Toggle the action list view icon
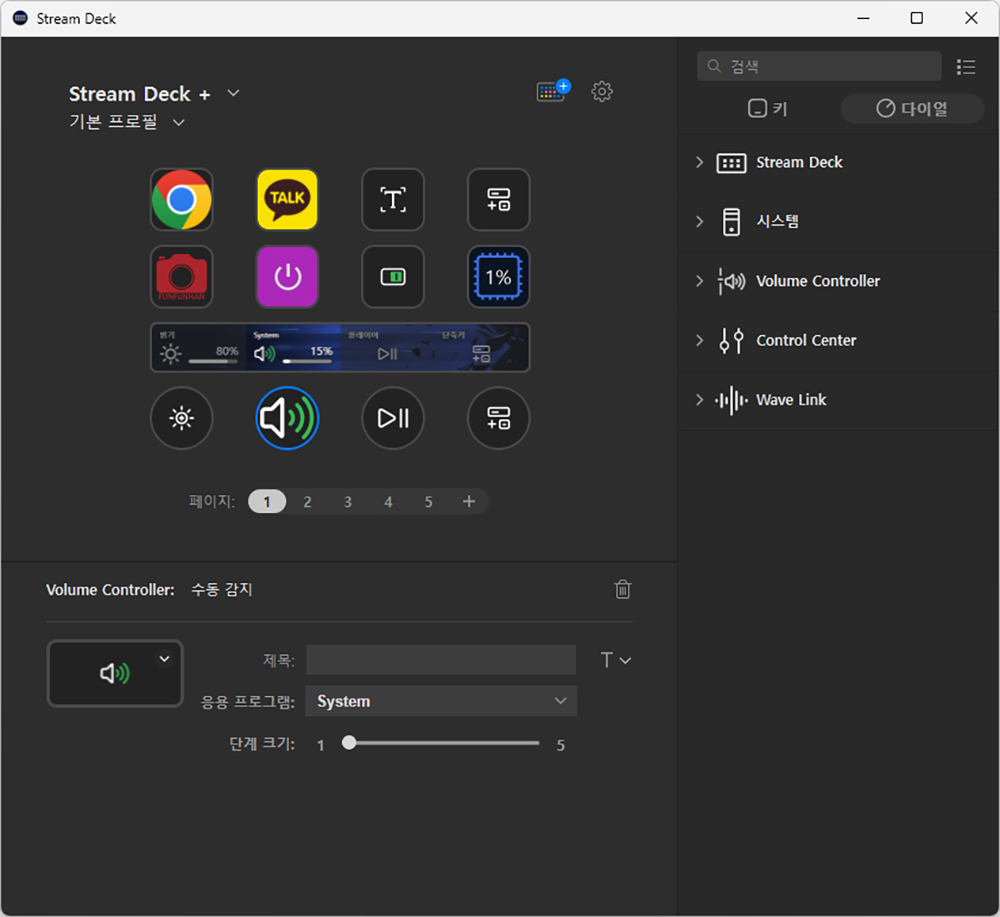The image size is (1000, 917). 966,67
